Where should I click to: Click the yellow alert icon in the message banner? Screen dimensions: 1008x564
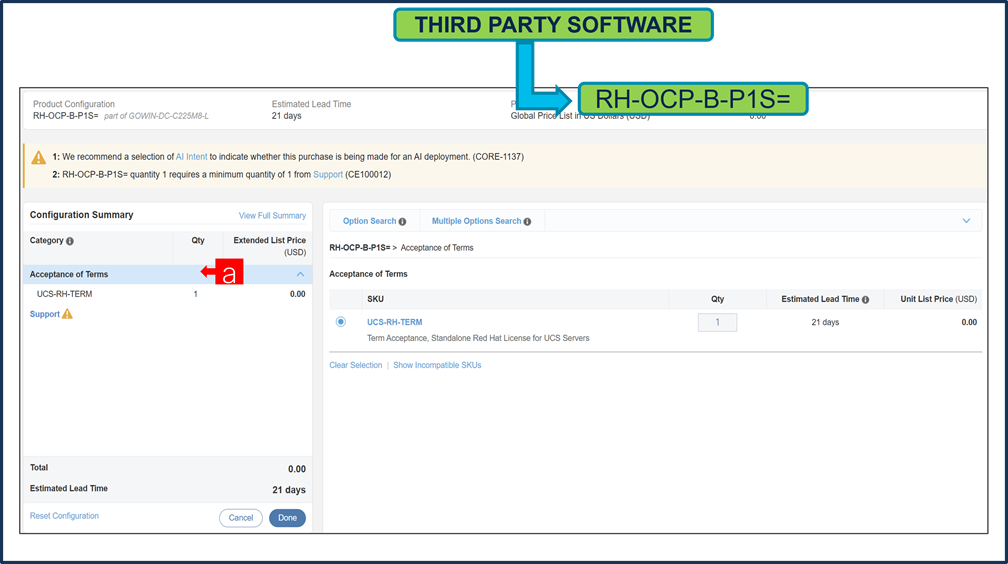[39, 158]
